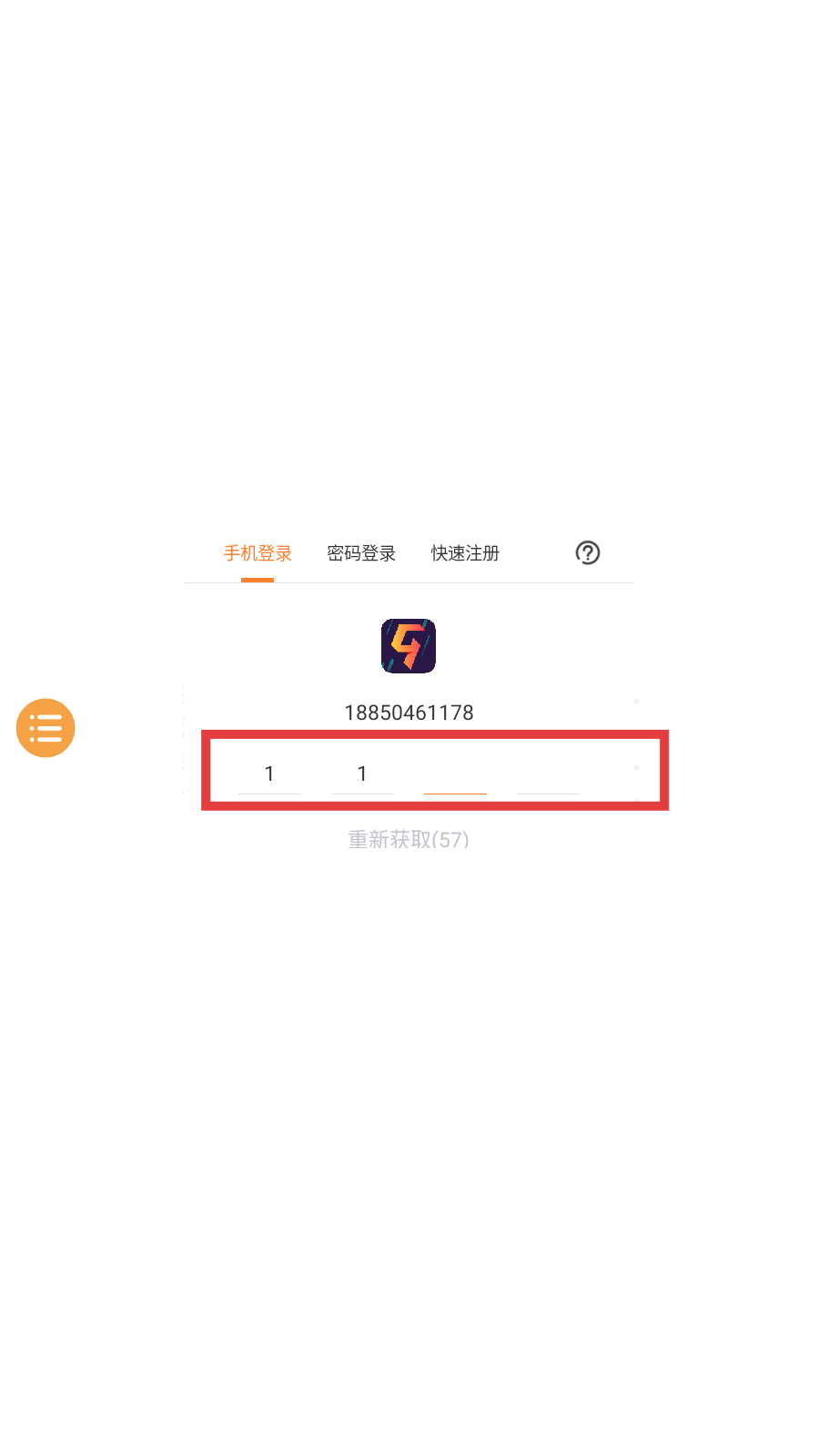
Task: Click the phone number 18850461178
Action: pyautogui.click(x=409, y=713)
